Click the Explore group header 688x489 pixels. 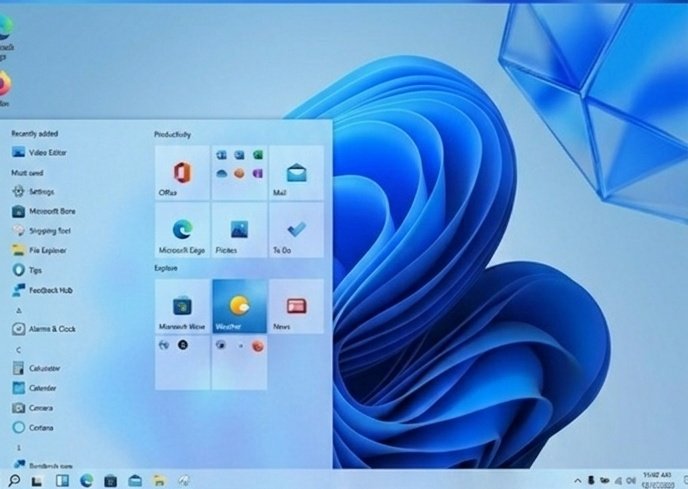point(166,268)
